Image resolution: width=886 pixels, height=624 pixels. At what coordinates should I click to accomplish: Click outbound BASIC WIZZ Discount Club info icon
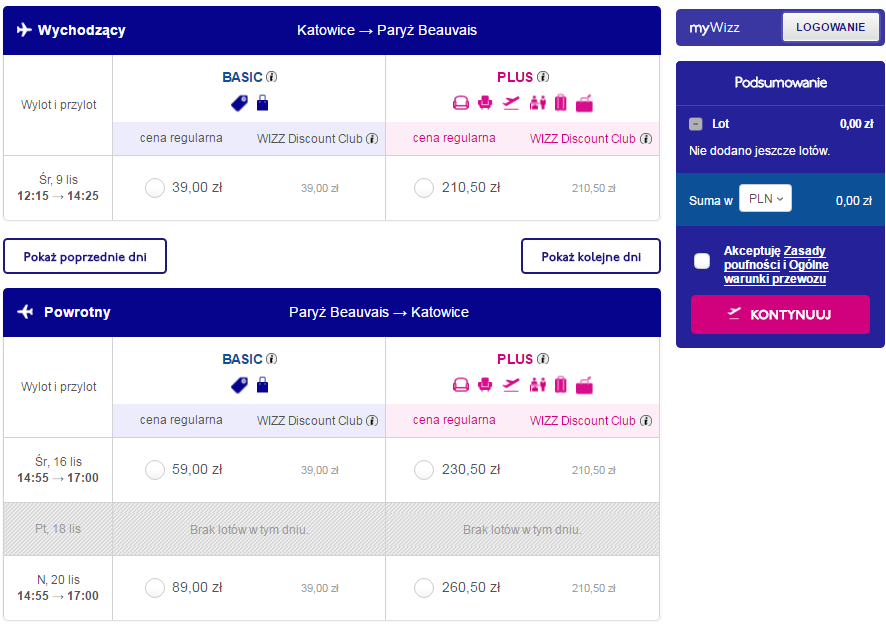pyautogui.click(x=372, y=138)
